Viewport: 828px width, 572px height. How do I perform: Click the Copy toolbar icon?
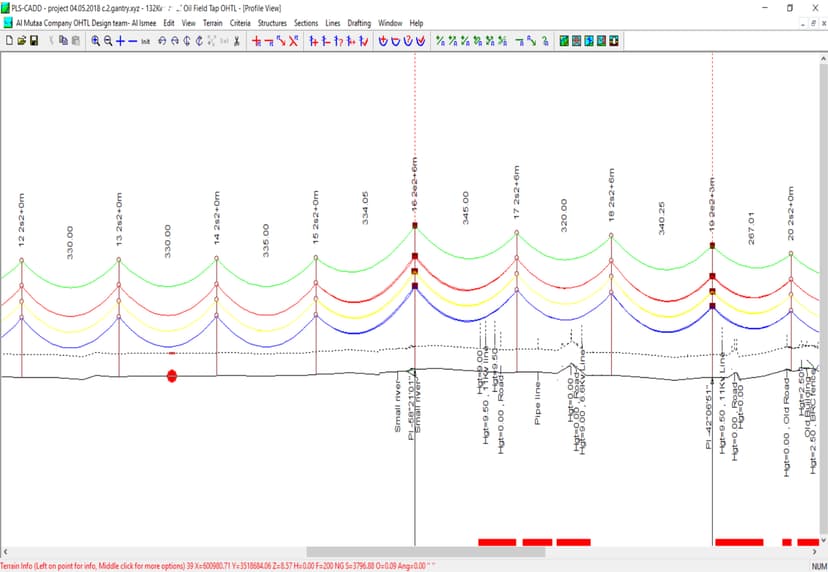pyautogui.click(x=63, y=41)
